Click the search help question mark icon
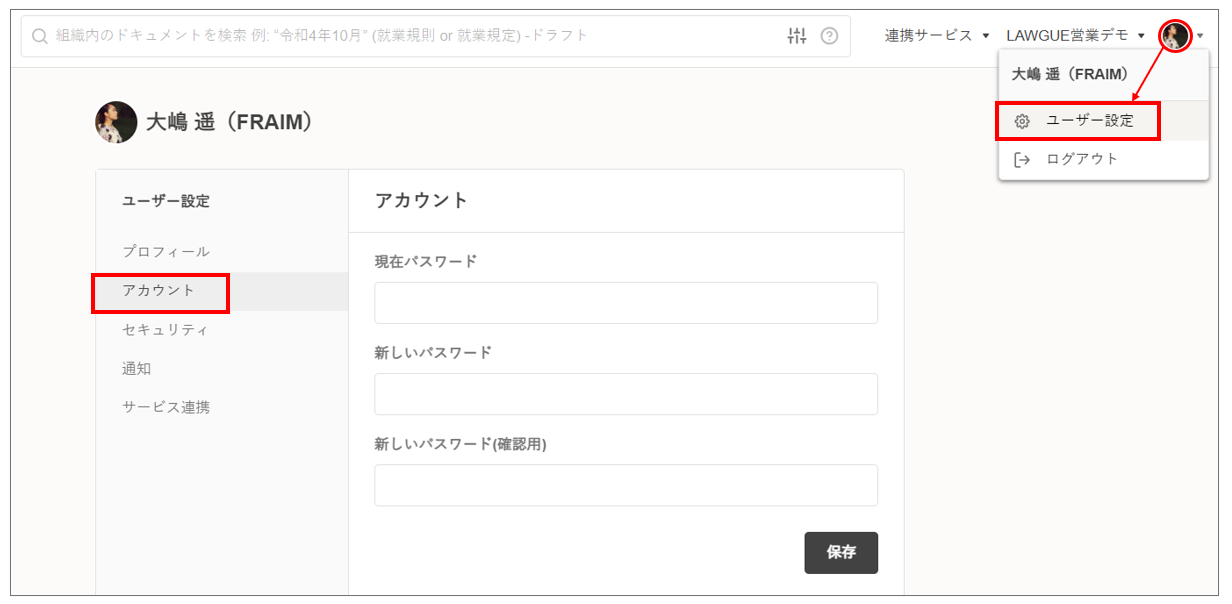This screenshot has width=1232, height=604. [x=829, y=36]
